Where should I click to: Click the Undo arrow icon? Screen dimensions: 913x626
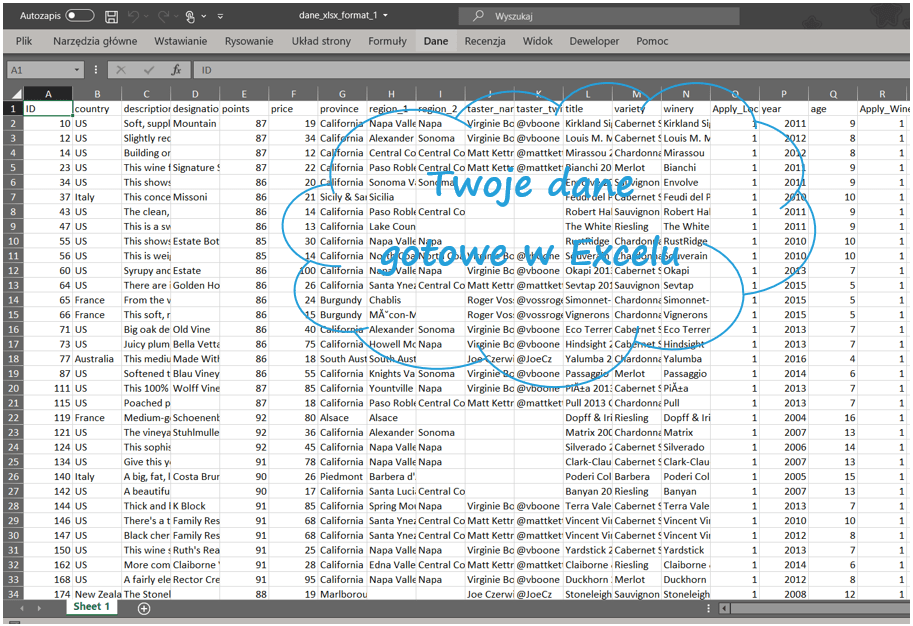click(134, 17)
